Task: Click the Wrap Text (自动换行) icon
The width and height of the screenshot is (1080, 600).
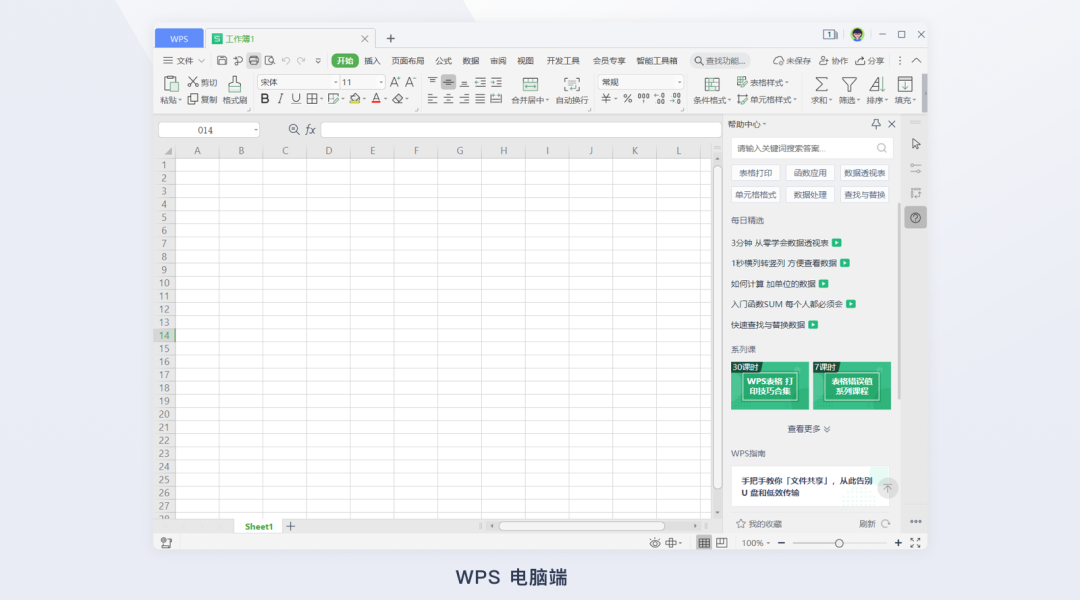Action: (571, 84)
